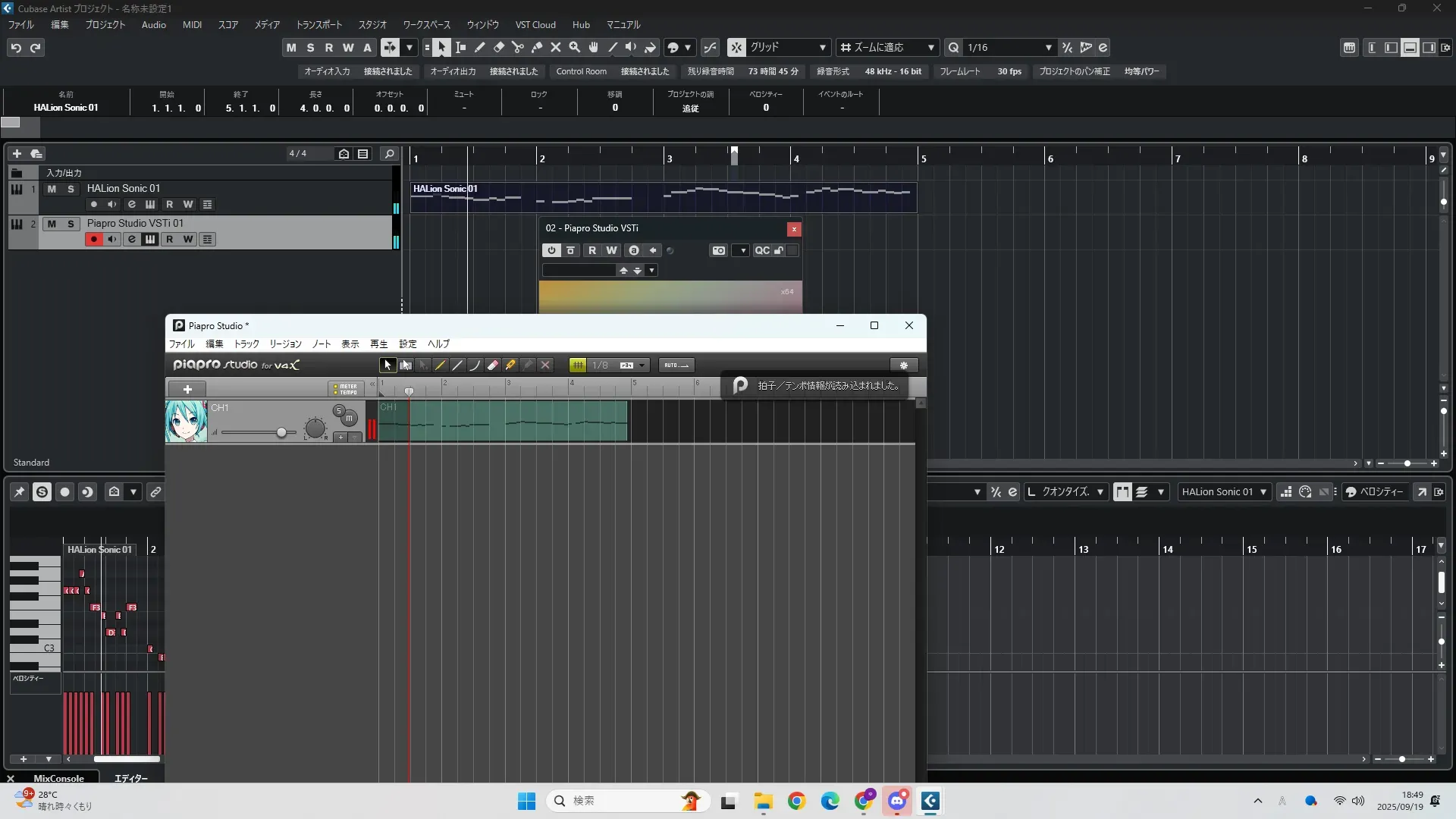Switch to the MixConsole tab
Image resolution: width=1456 pixels, height=819 pixels.
(x=58, y=778)
